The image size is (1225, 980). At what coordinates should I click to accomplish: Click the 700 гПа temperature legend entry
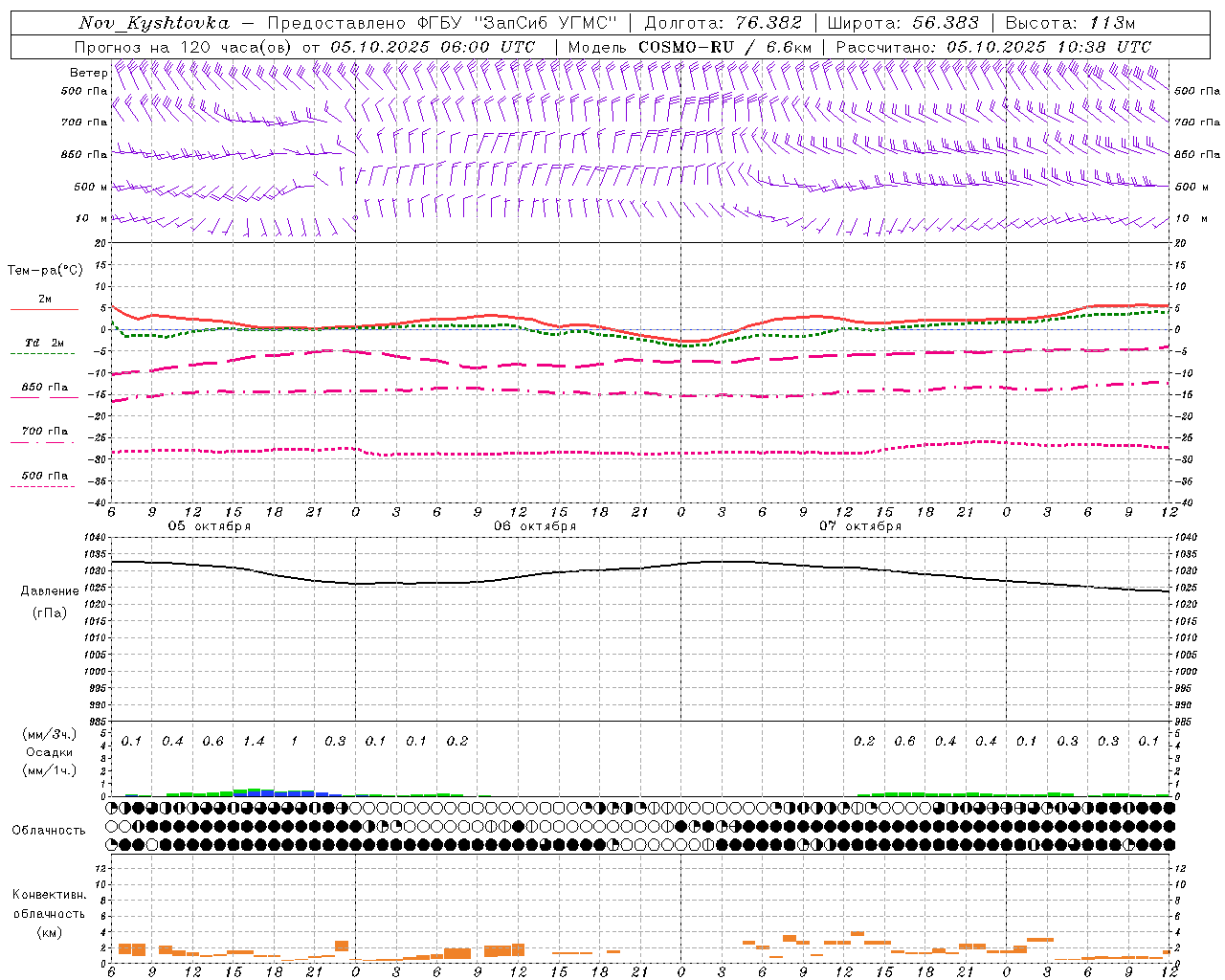(x=45, y=432)
